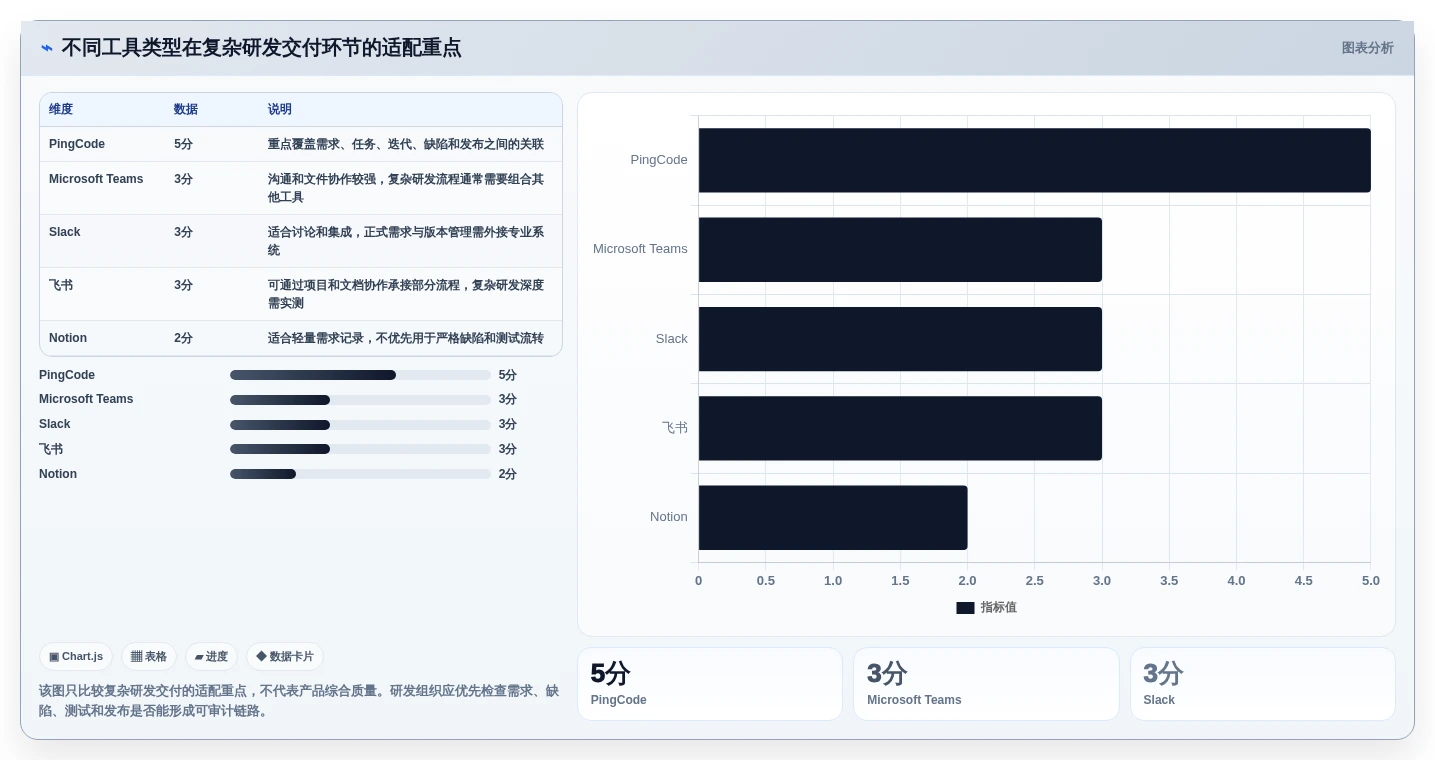Click the Notion y-axis label on chart
The image size is (1435, 760).
(669, 517)
